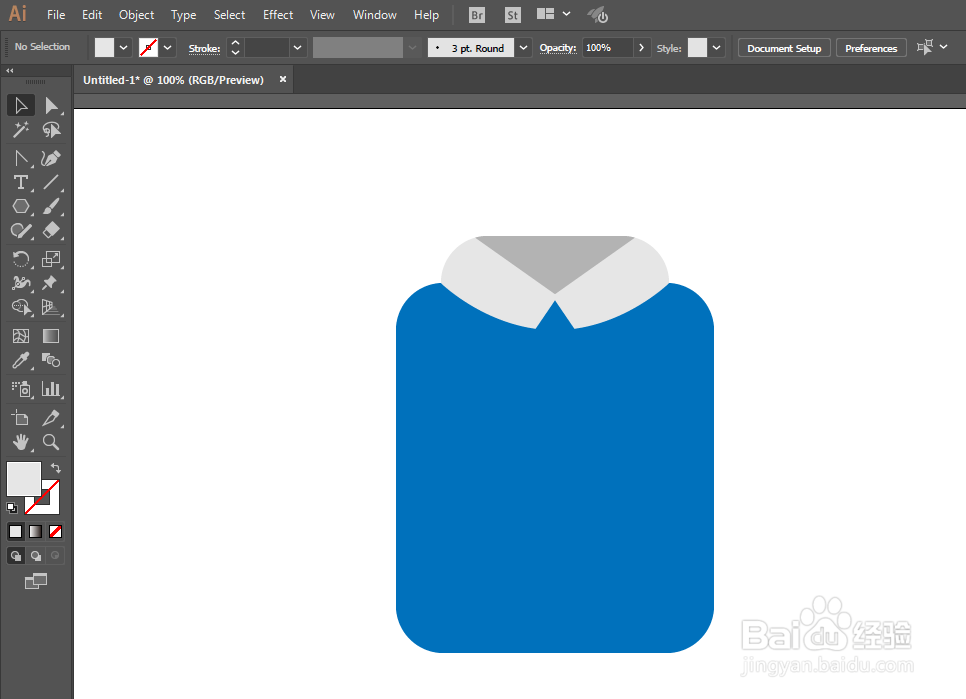
Task: Set paint mode to Color
Action: coord(15,531)
